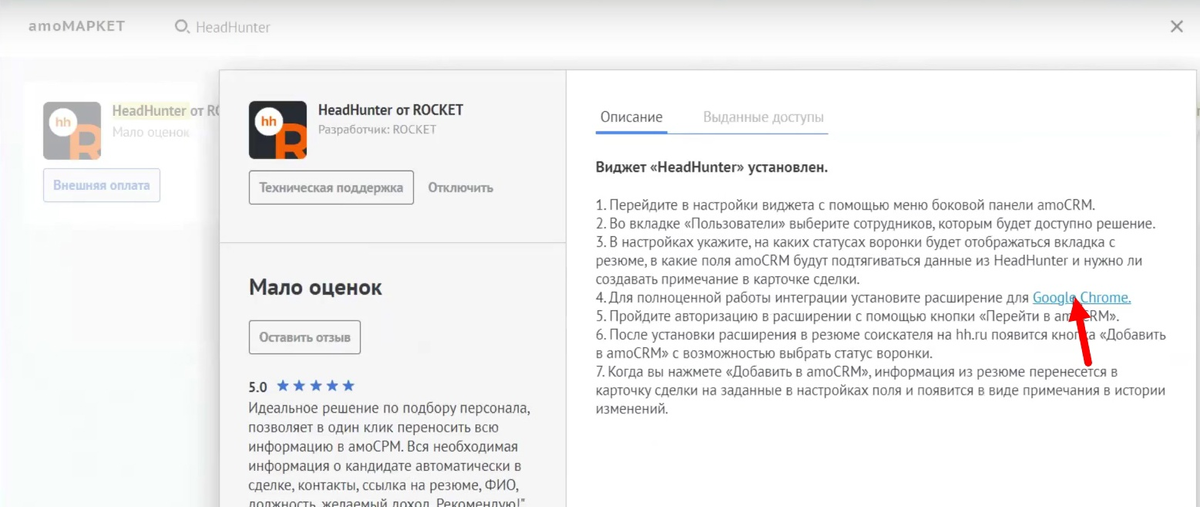This screenshot has height=507, width=1200.
Task: Switch to the Описание tab
Action: pos(631,117)
